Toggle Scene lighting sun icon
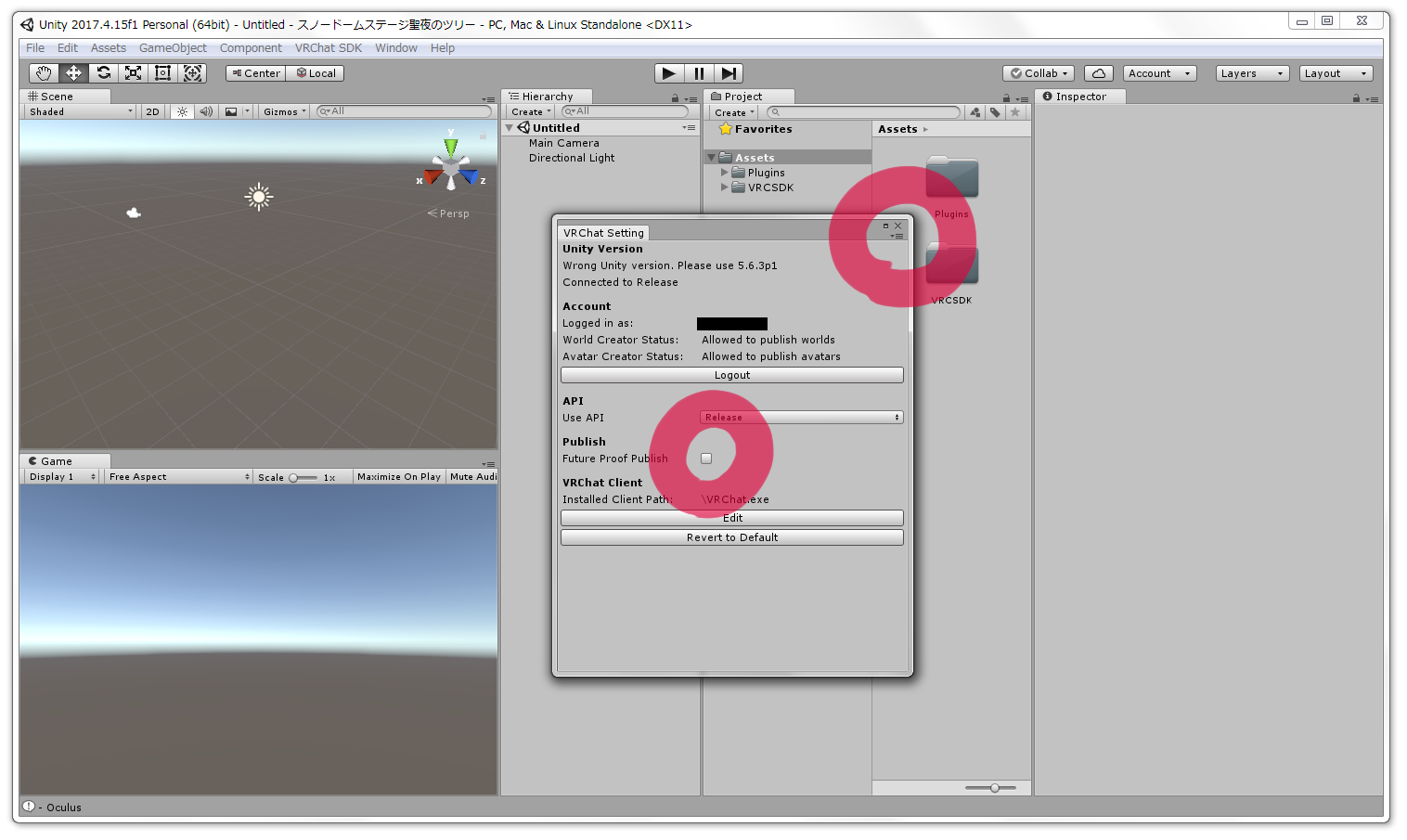The width and height of the screenshot is (1407, 840). 182,111
